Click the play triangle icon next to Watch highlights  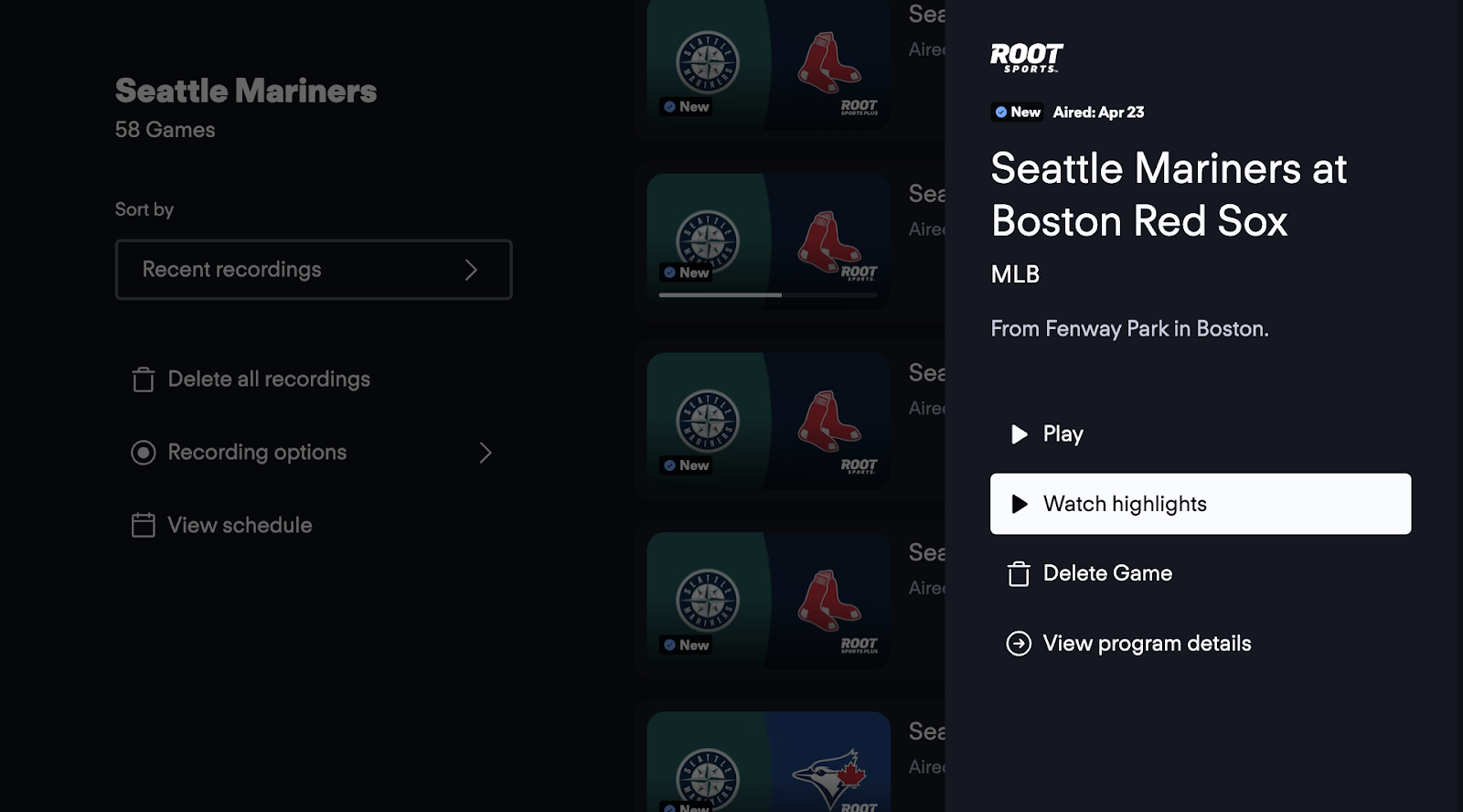click(1020, 504)
